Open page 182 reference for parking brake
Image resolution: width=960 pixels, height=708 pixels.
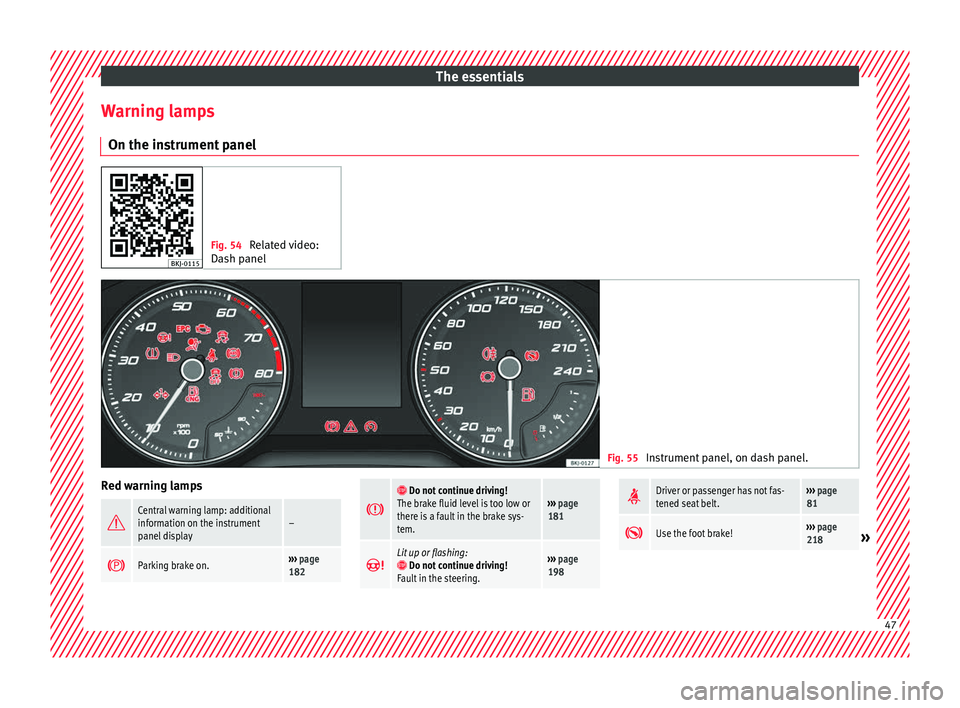pos(303,565)
